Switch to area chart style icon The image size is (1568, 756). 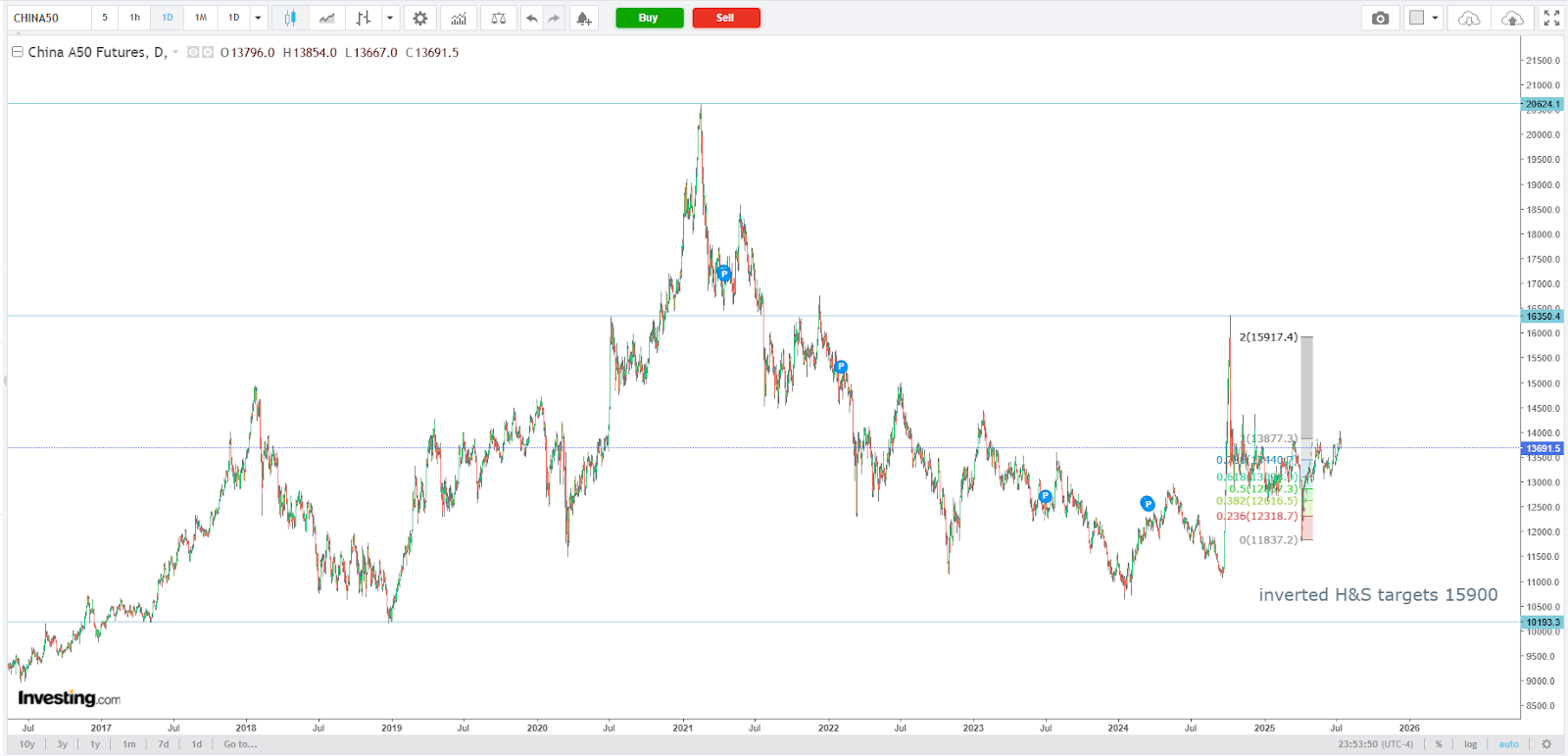click(326, 18)
